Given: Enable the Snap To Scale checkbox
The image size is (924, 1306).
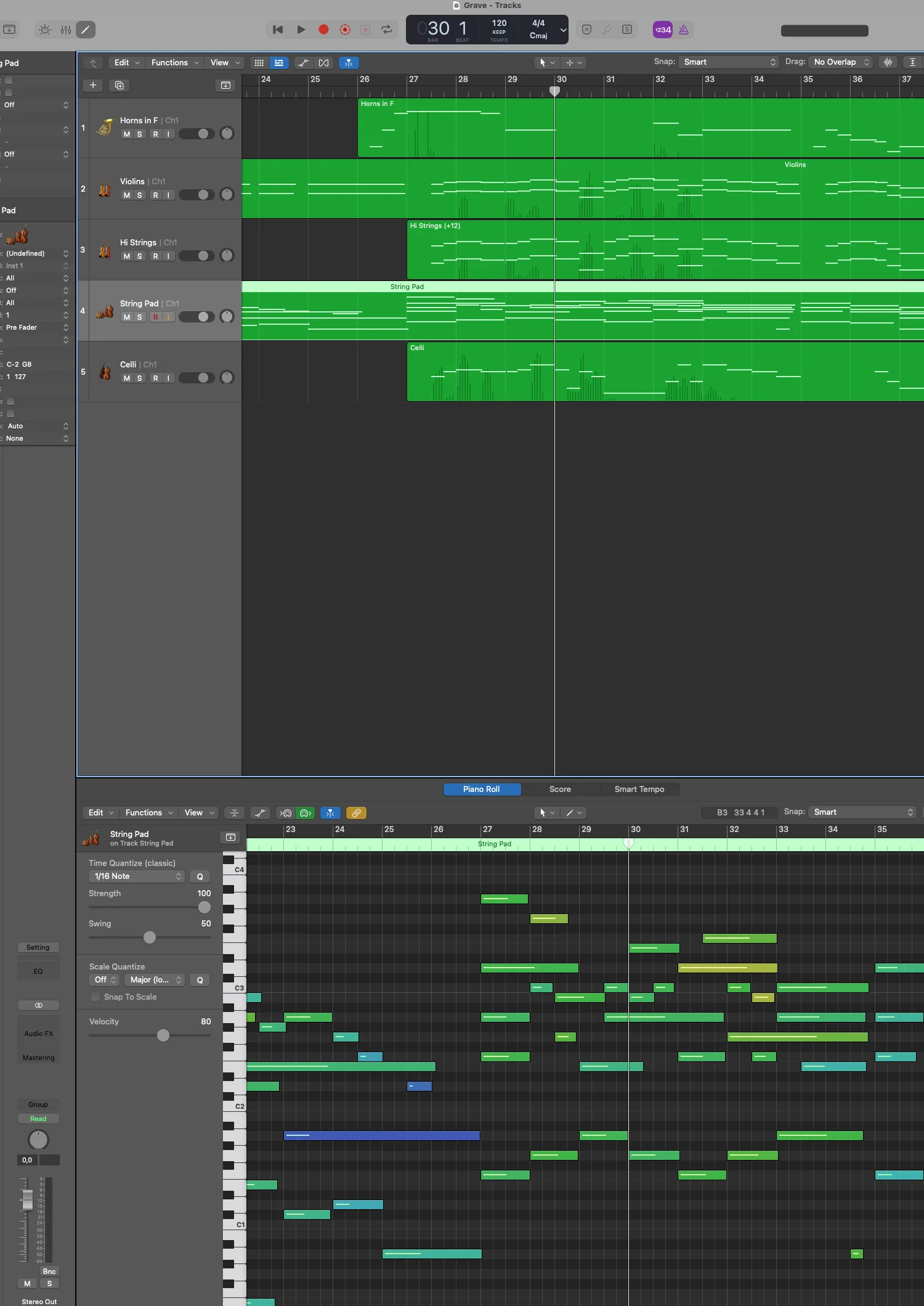Looking at the screenshot, I should click(95, 997).
